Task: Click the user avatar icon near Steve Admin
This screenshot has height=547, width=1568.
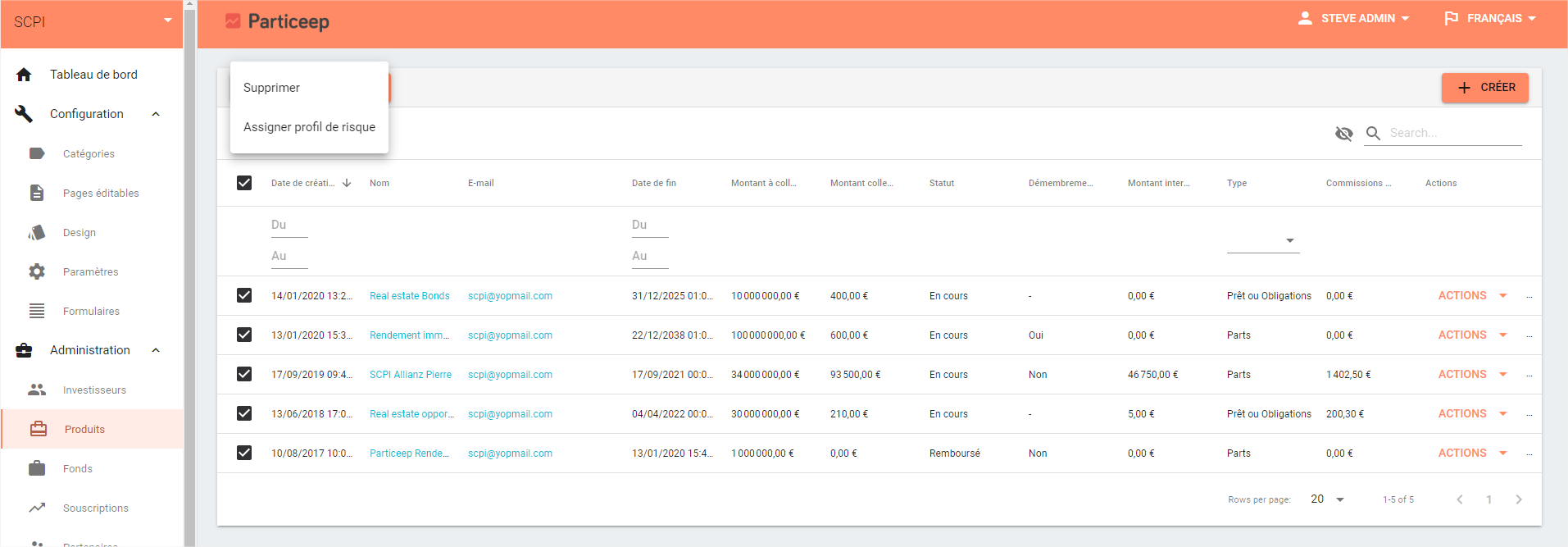Action: click(x=1305, y=18)
